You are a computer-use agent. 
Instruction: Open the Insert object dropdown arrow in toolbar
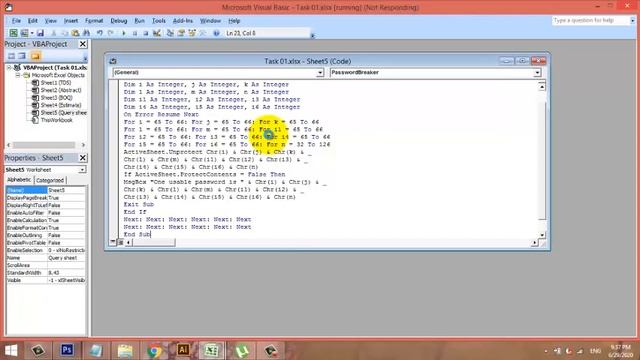[31, 33]
